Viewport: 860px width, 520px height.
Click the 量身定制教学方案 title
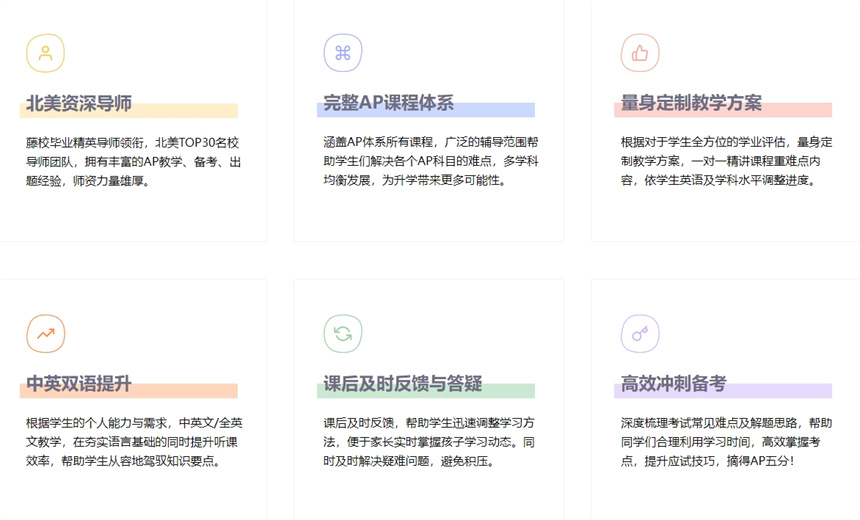coord(691,104)
